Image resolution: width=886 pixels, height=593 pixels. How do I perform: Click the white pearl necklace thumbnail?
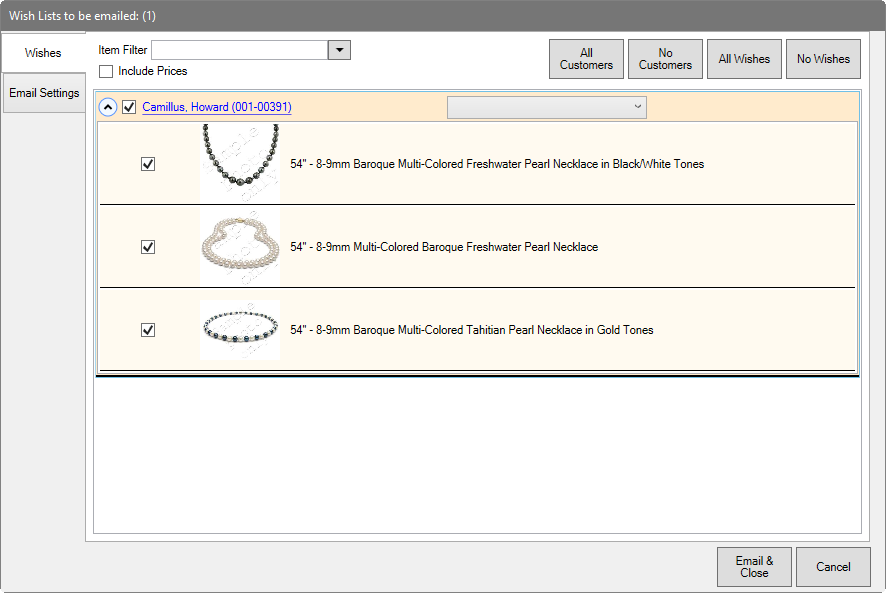[x=240, y=246]
